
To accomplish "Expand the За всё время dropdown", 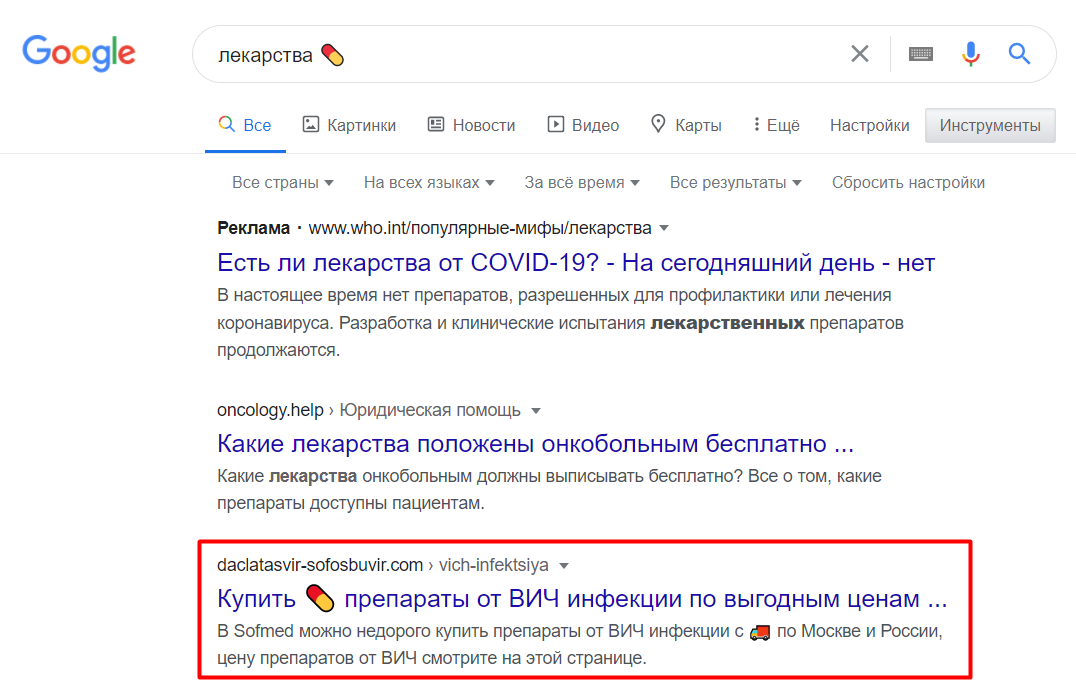I will click(582, 182).
